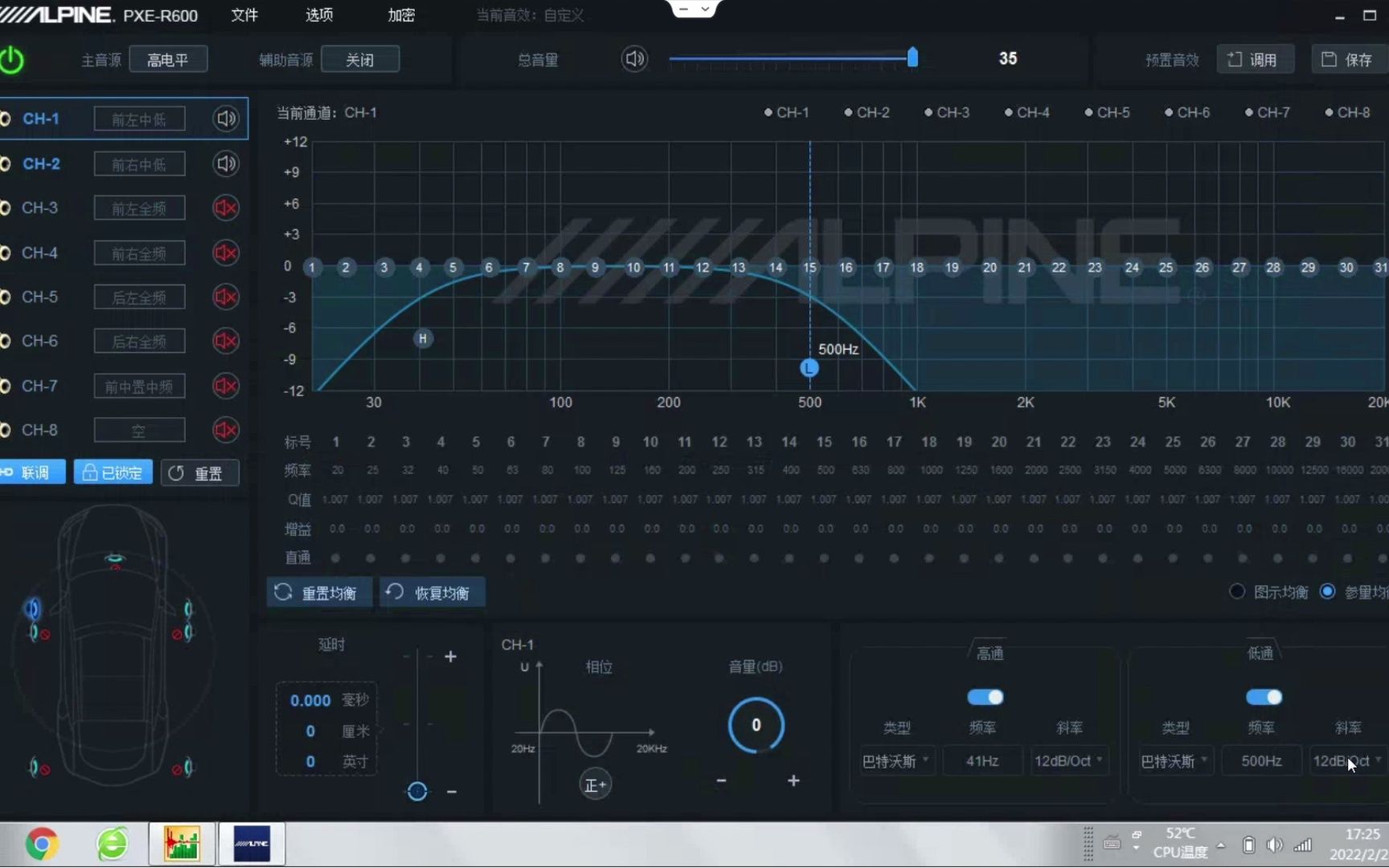The image size is (1389, 868).
Task: Click the low-pass L marker at 500Hz
Action: (x=809, y=368)
